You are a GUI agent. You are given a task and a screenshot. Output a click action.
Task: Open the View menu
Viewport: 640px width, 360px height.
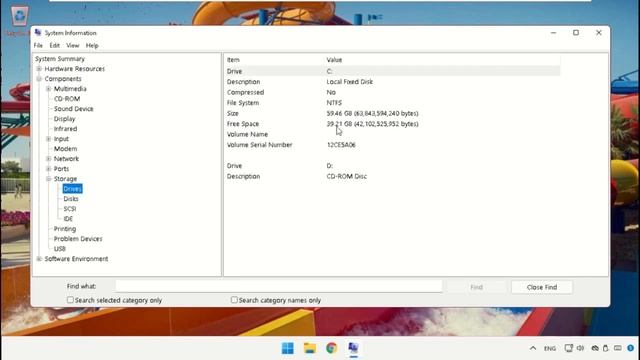tap(73, 46)
